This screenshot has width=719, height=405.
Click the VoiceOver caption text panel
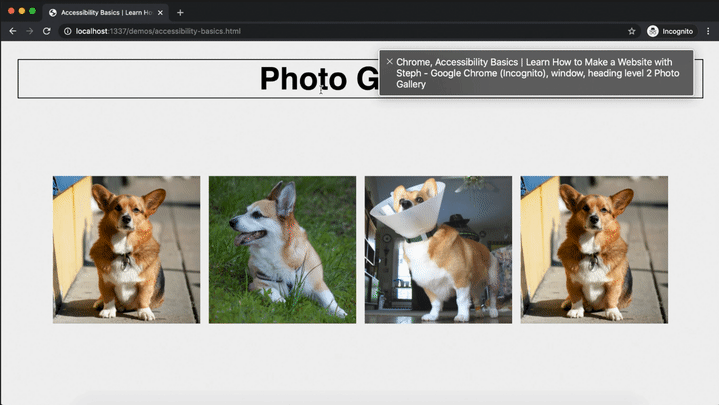[540, 73]
